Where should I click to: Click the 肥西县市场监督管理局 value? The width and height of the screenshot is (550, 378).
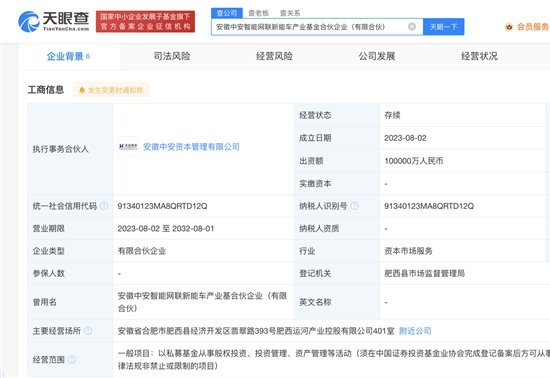[x=424, y=273]
